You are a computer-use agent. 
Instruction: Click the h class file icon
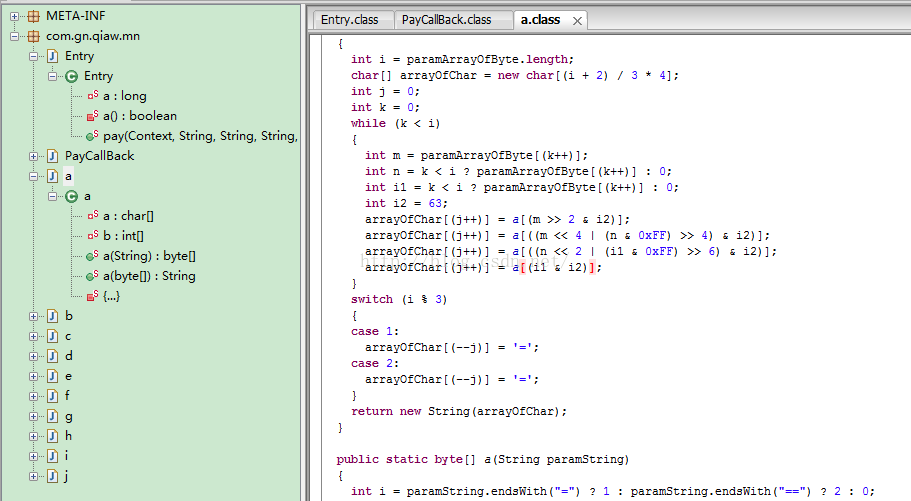click(53, 436)
